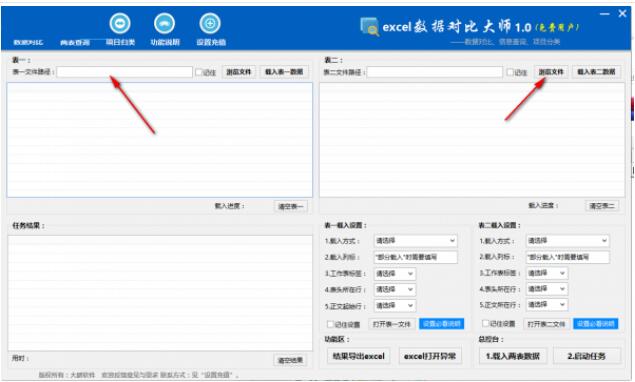Open 表二 3.工作表标签 dropdown
Image resolution: width=635 pixels, height=382 pixels.
547,273
